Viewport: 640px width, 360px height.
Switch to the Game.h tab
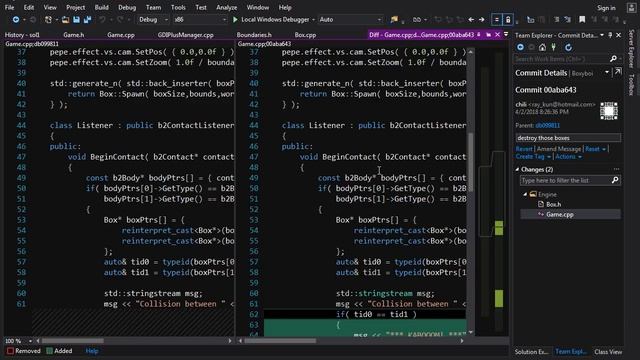tap(74, 35)
